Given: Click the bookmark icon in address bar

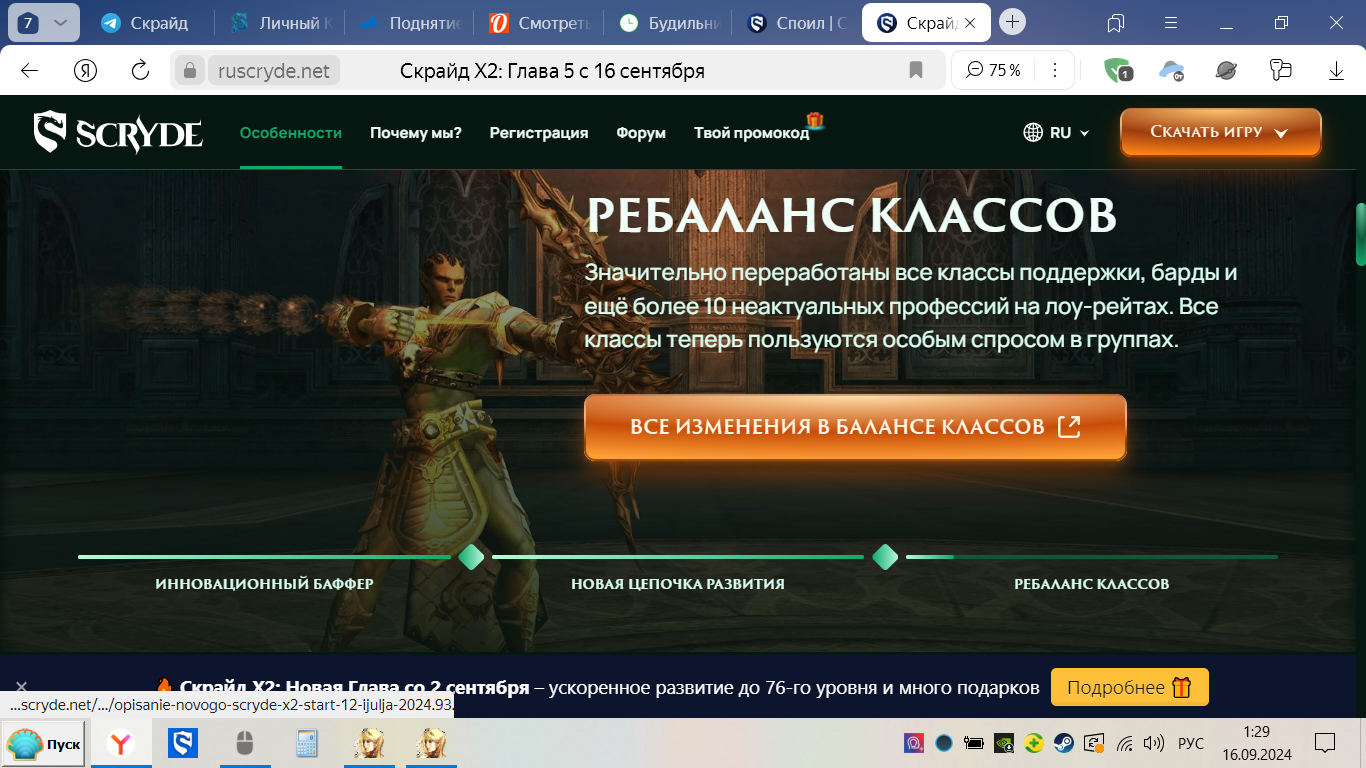Looking at the screenshot, I should pyautogui.click(x=915, y=70).
